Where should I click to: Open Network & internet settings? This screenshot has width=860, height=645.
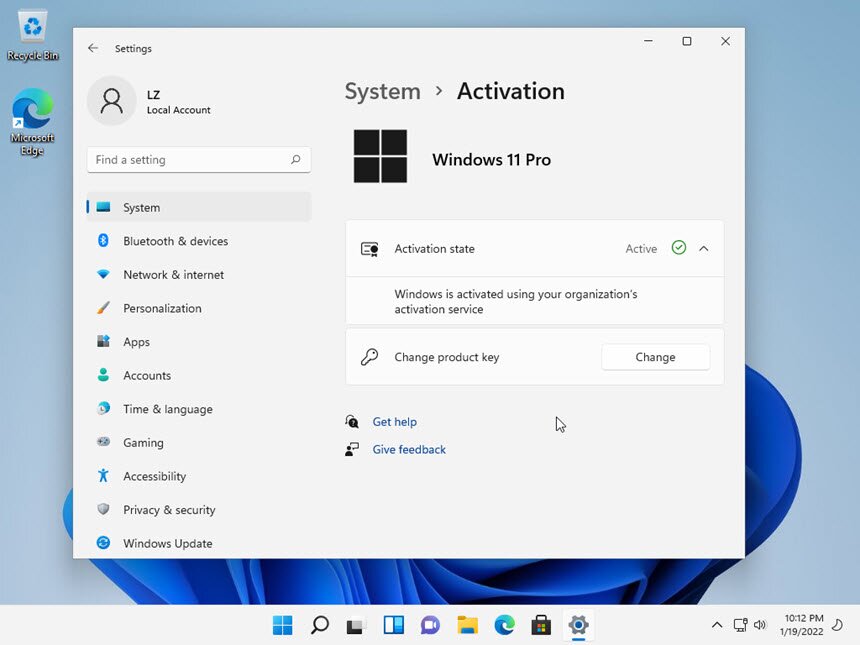pos(199,274)
